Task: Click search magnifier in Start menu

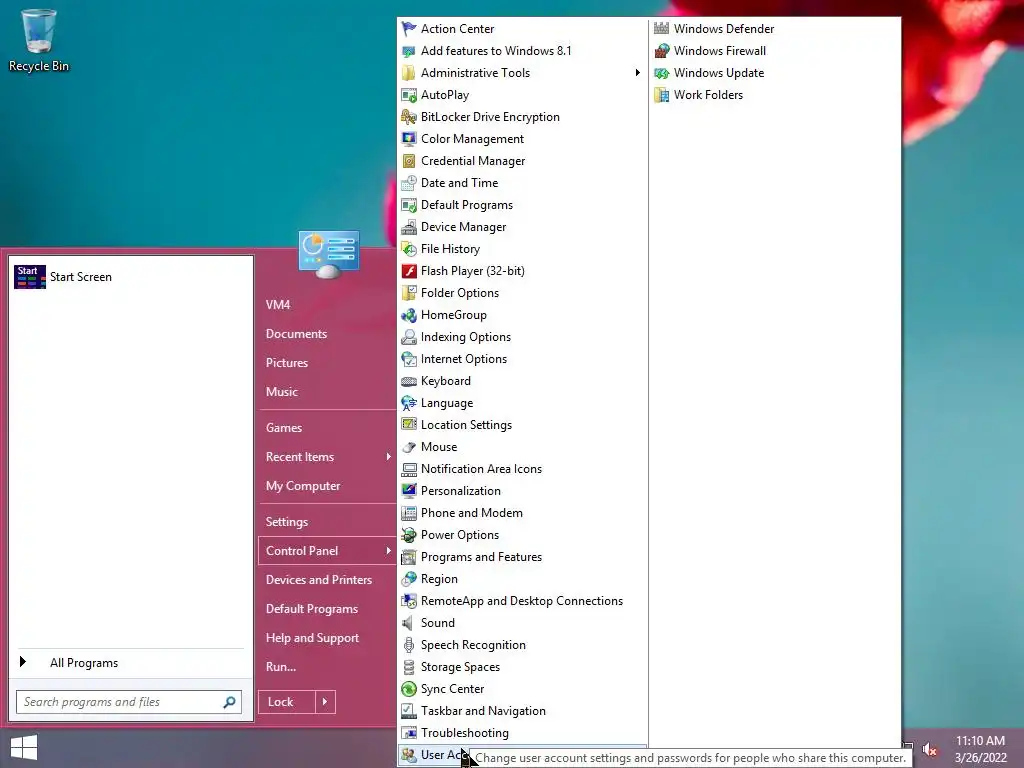Action: pyautogui.click(x=229, y=702)
